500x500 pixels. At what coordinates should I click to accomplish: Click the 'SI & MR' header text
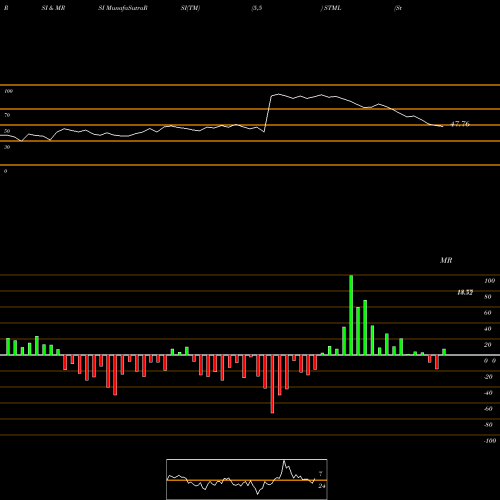(x=53, y=8)
